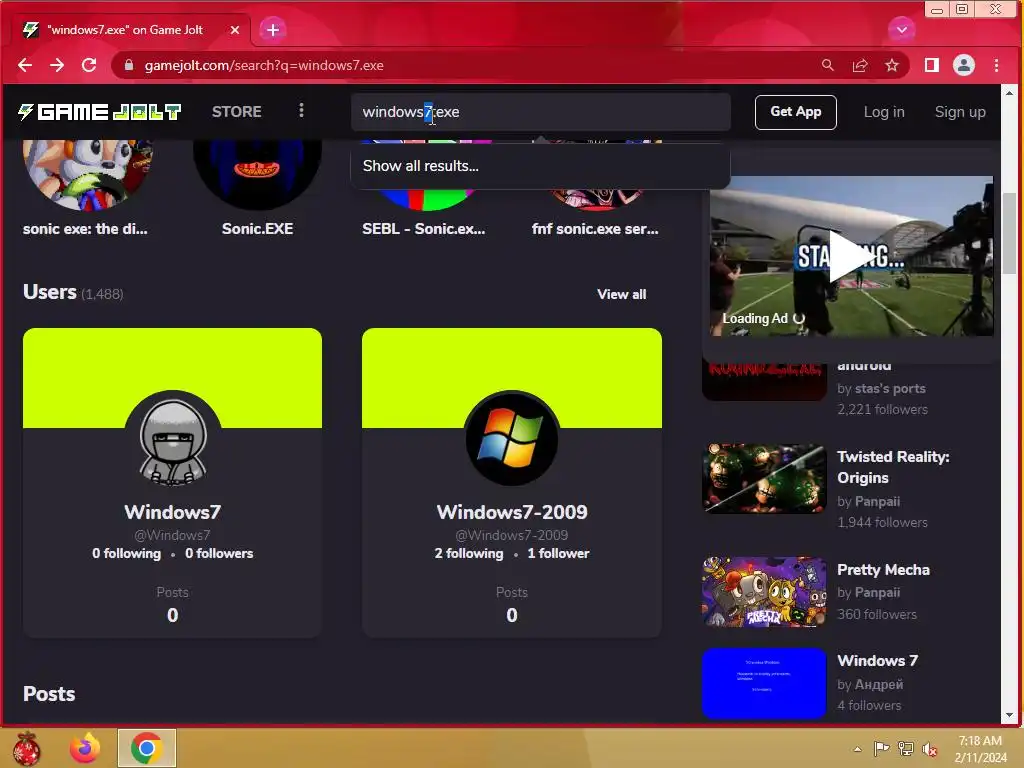Click the browser Forward arrow
Screen dimensions: 1024x768
pos(57,65)
